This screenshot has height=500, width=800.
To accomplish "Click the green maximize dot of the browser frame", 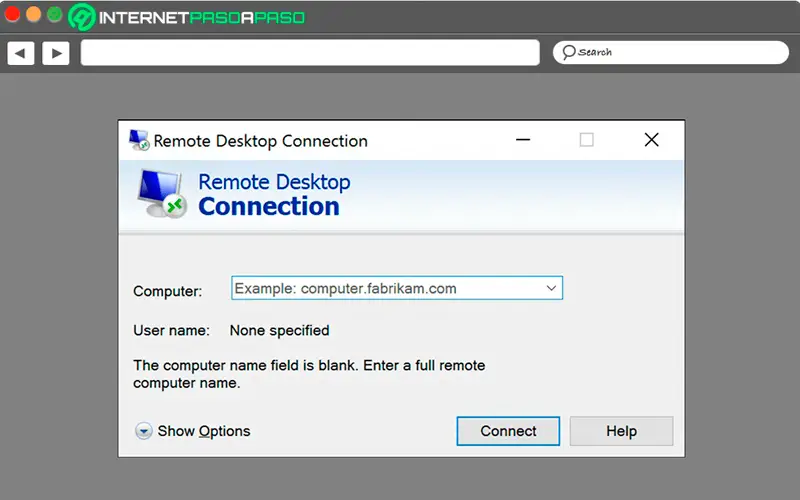I will click(x=55, y=14).
